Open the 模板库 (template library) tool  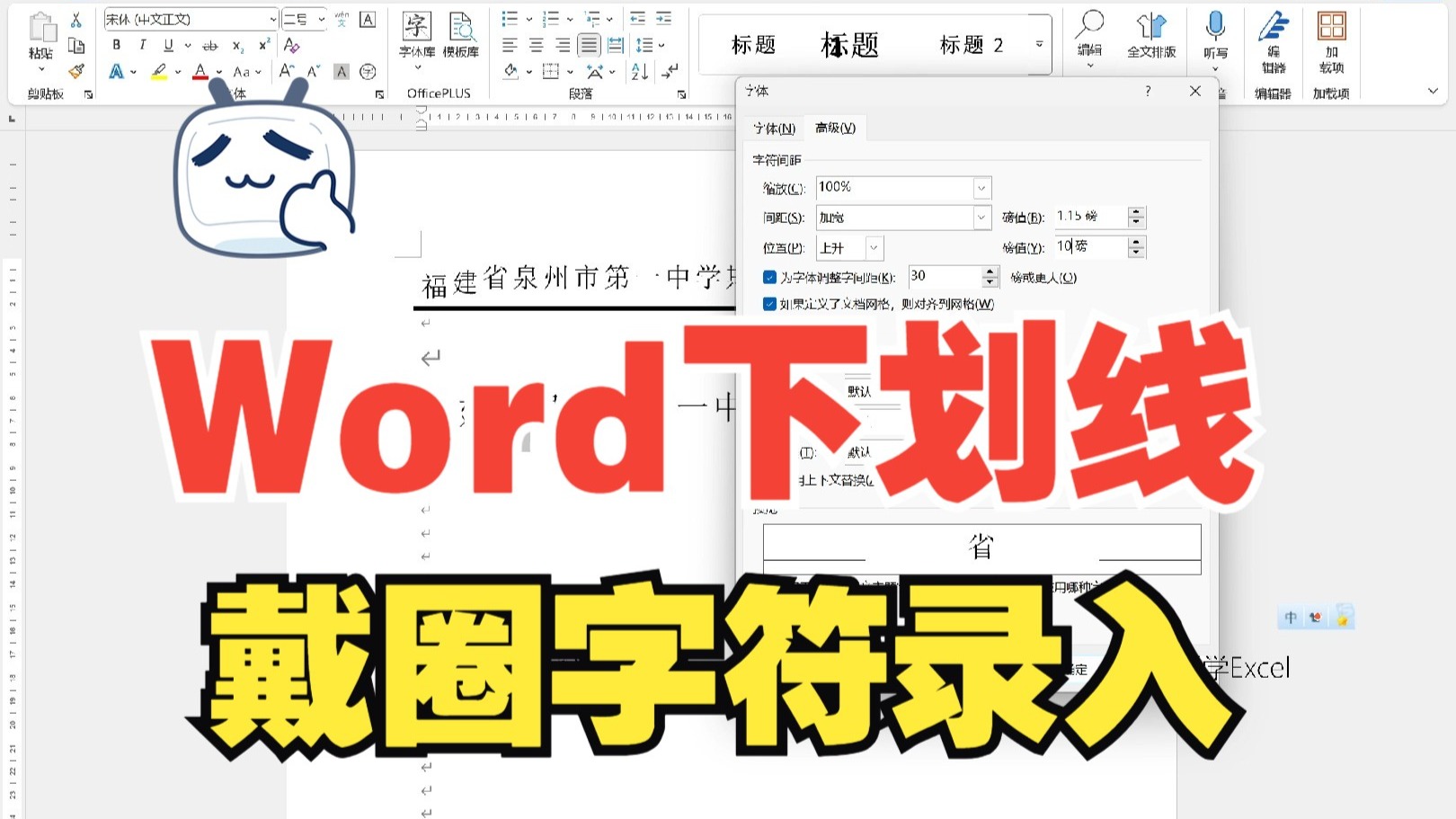(462, 40)
